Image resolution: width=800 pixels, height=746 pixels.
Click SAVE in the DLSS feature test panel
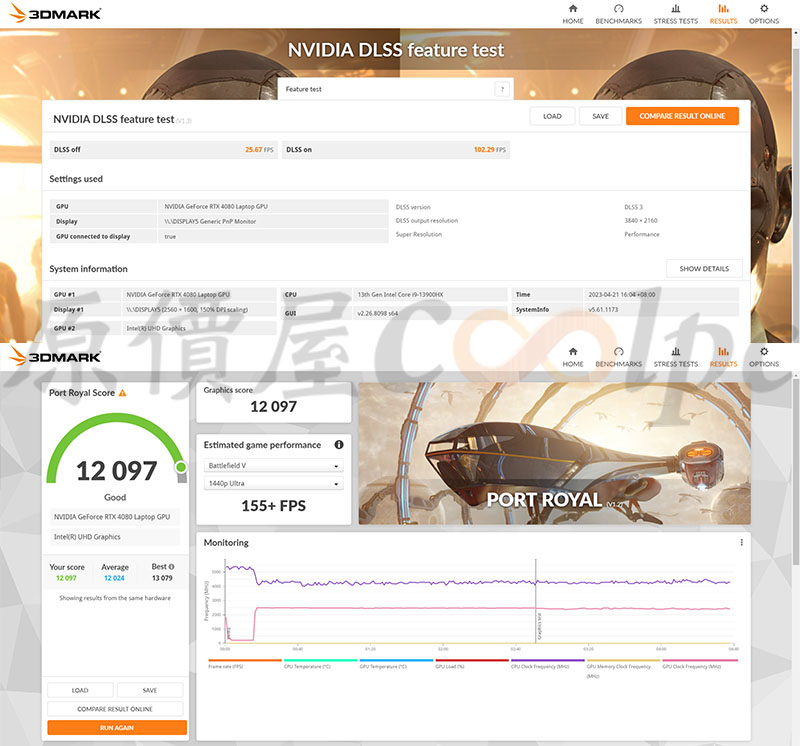pos(601,116)
